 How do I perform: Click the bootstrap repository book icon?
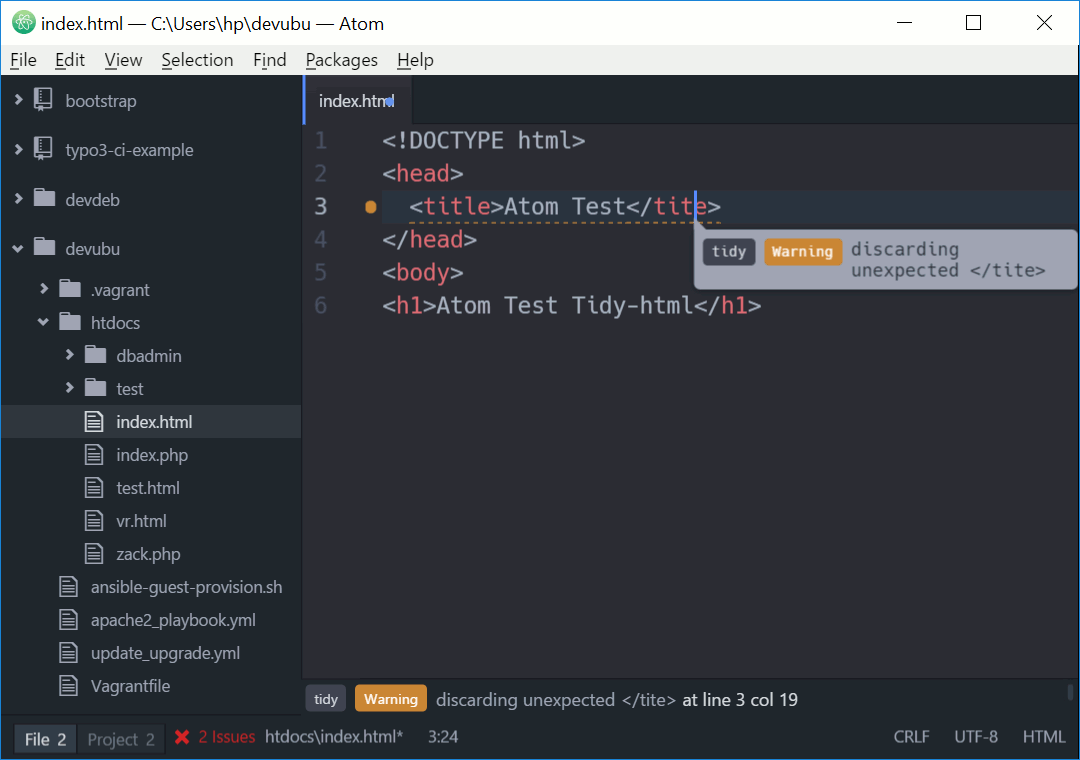pyautogui.click(x=42, y=100)
